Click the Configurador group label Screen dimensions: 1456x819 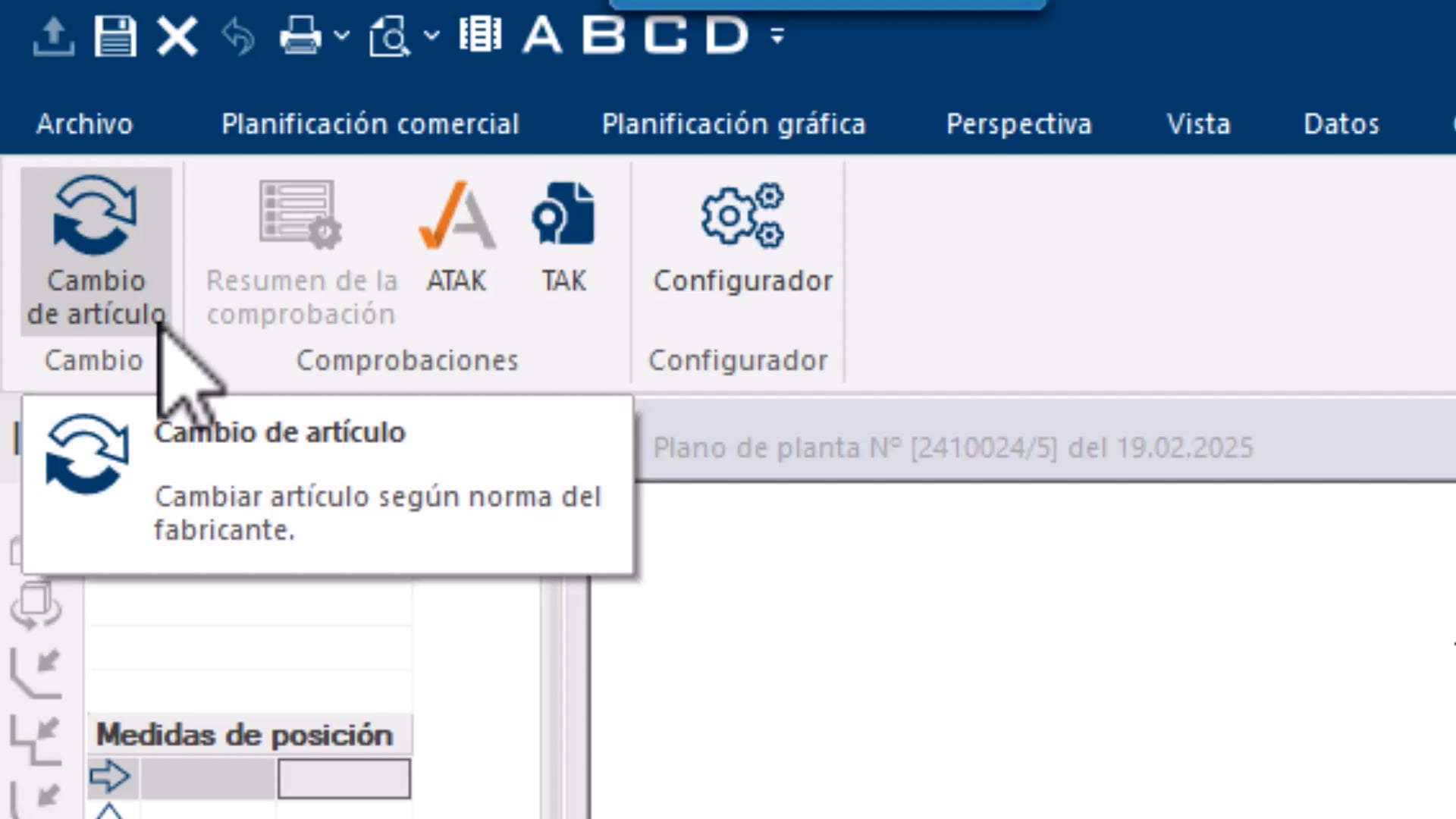click(738, 360)
